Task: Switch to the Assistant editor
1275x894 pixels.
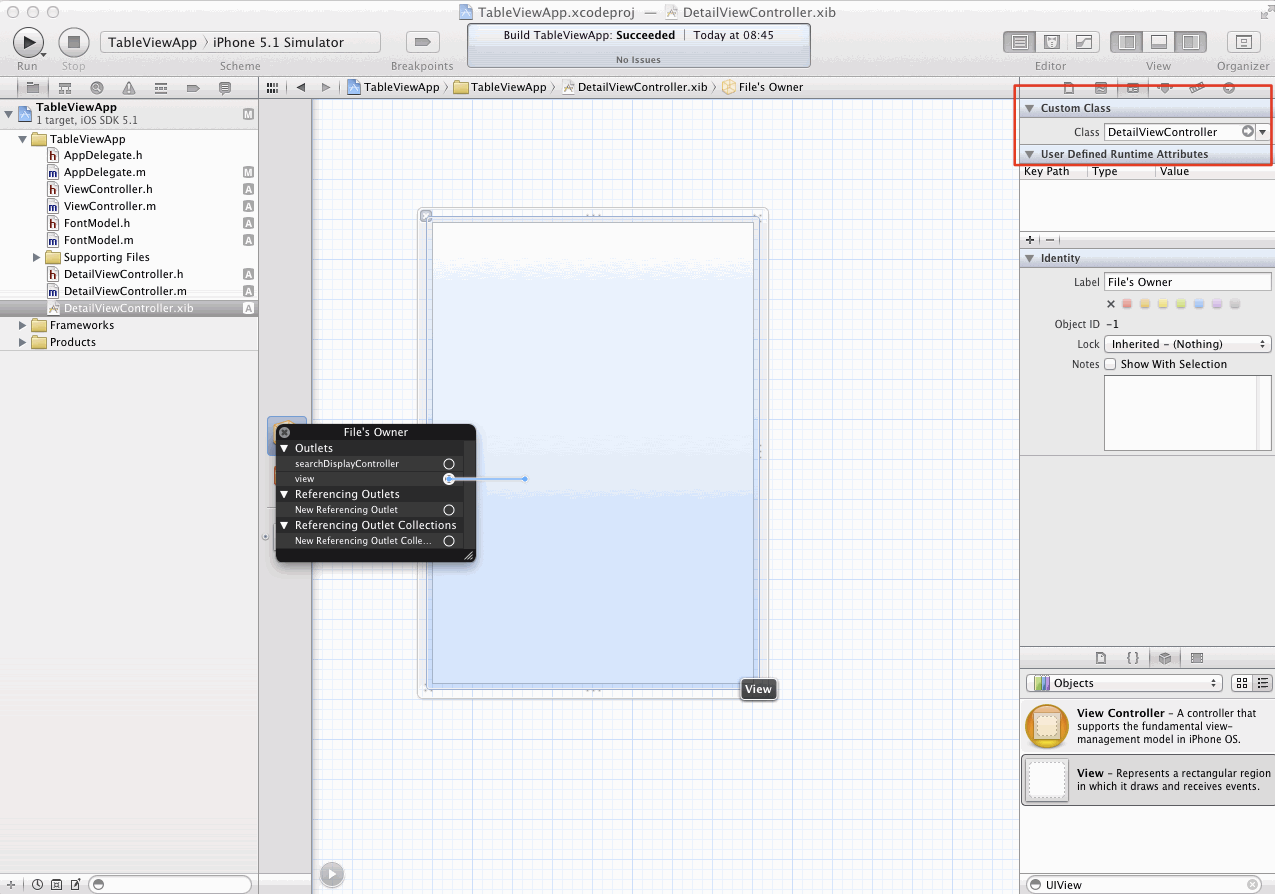Action: point(1051,42)
